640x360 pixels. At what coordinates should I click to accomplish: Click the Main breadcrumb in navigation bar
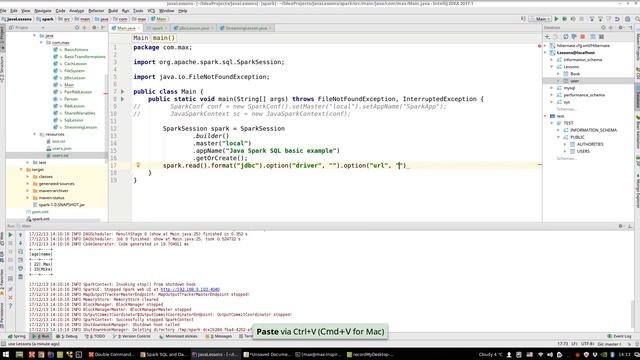[x=159, y=19]
